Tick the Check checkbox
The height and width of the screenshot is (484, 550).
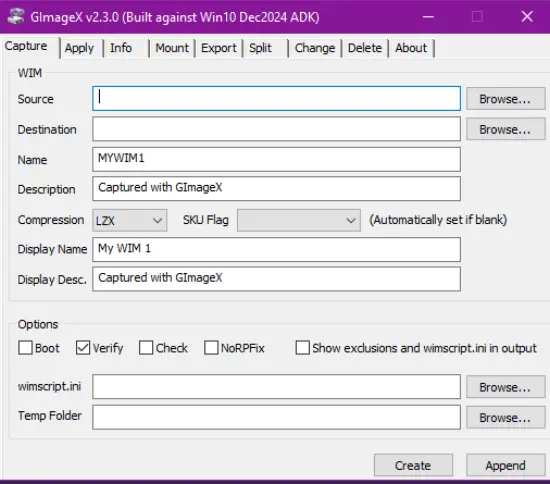coord(146,348)
